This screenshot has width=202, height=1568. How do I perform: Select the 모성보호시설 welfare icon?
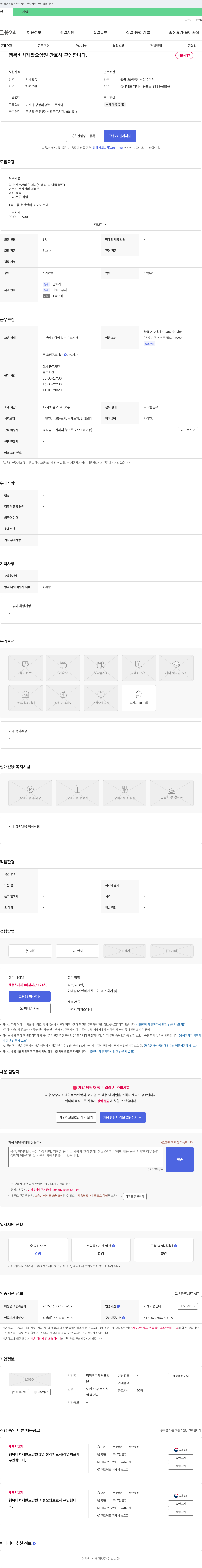pos(101,697)
